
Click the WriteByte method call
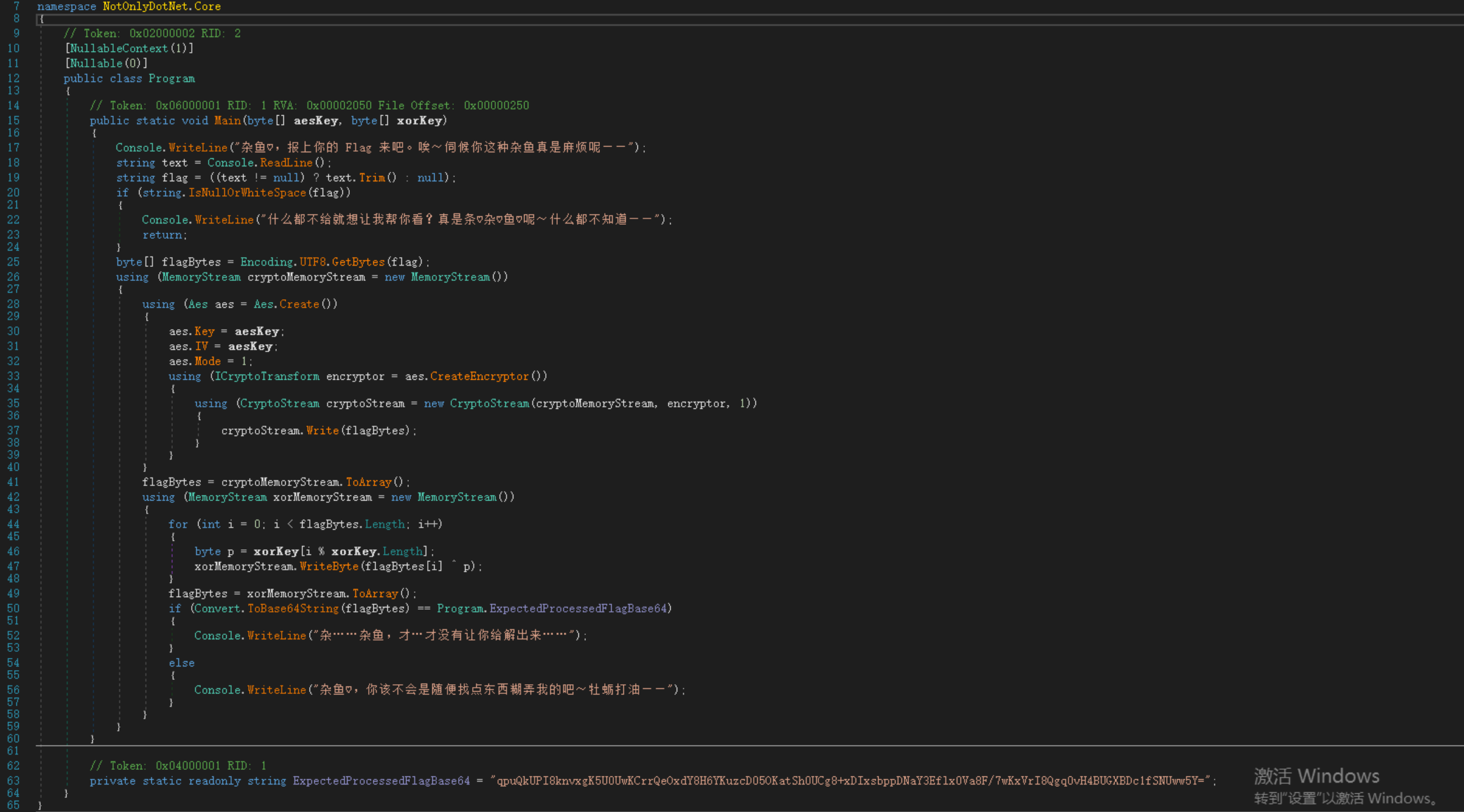click(329, 566)
